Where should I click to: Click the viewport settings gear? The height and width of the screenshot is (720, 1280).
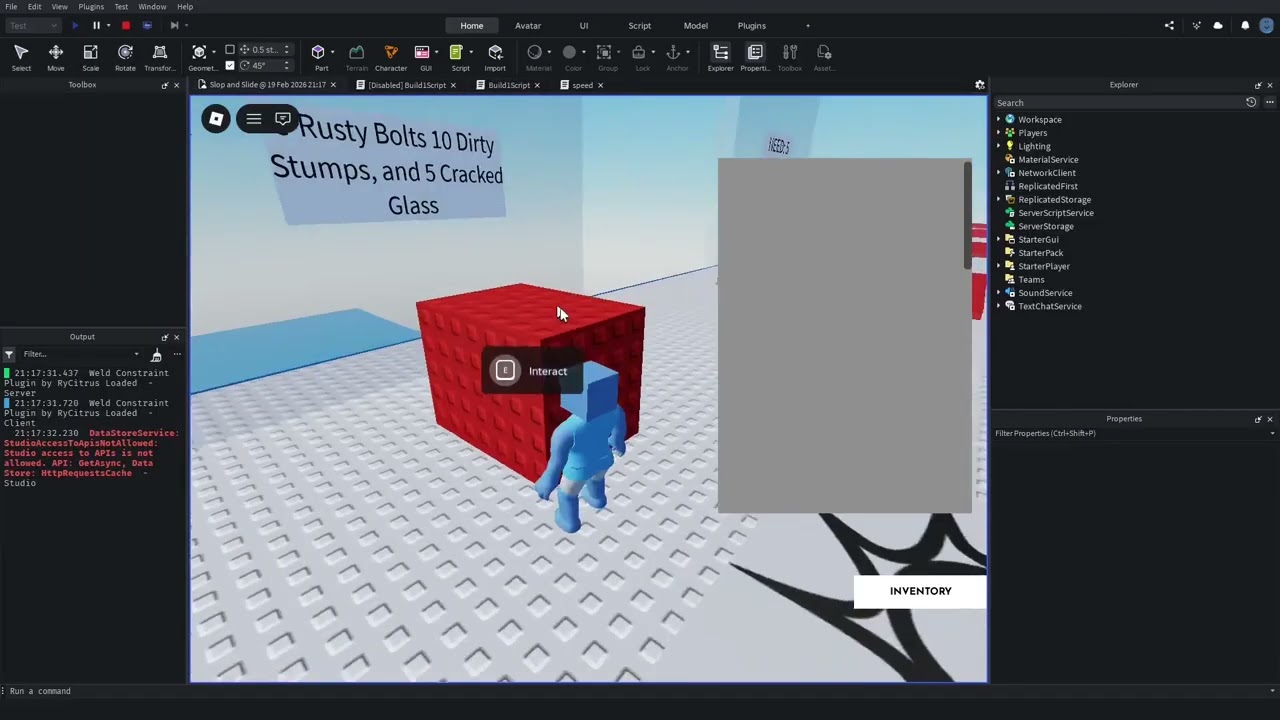click(980, 85)
